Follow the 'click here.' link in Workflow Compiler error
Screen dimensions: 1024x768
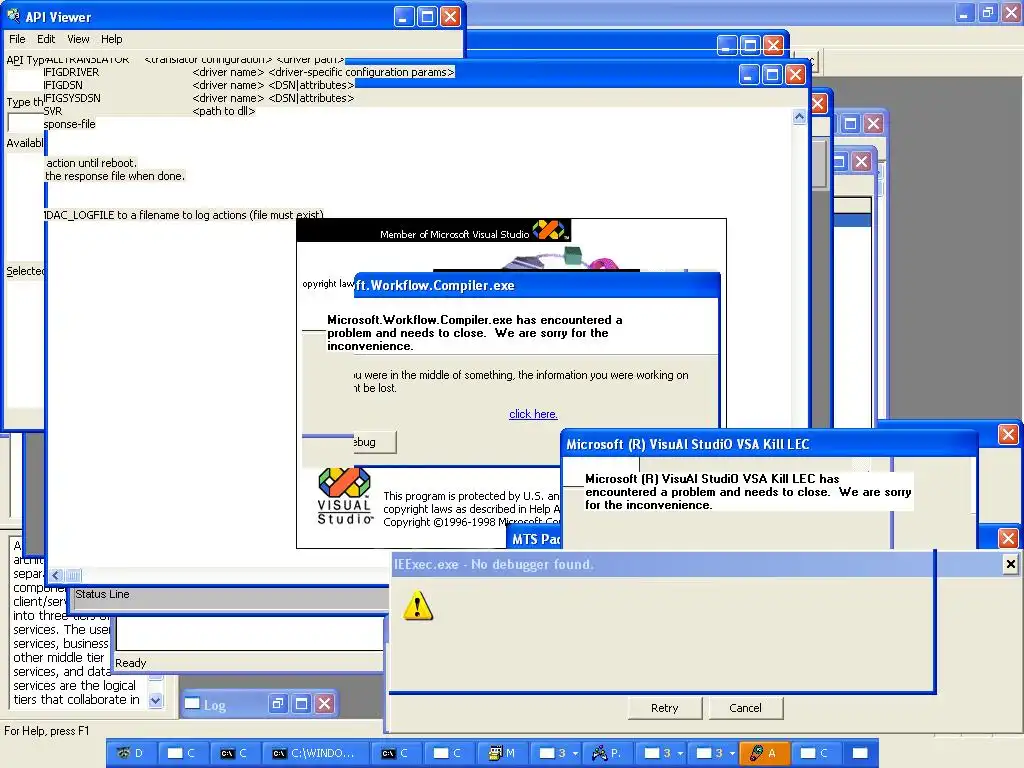(x=533, y=414)
